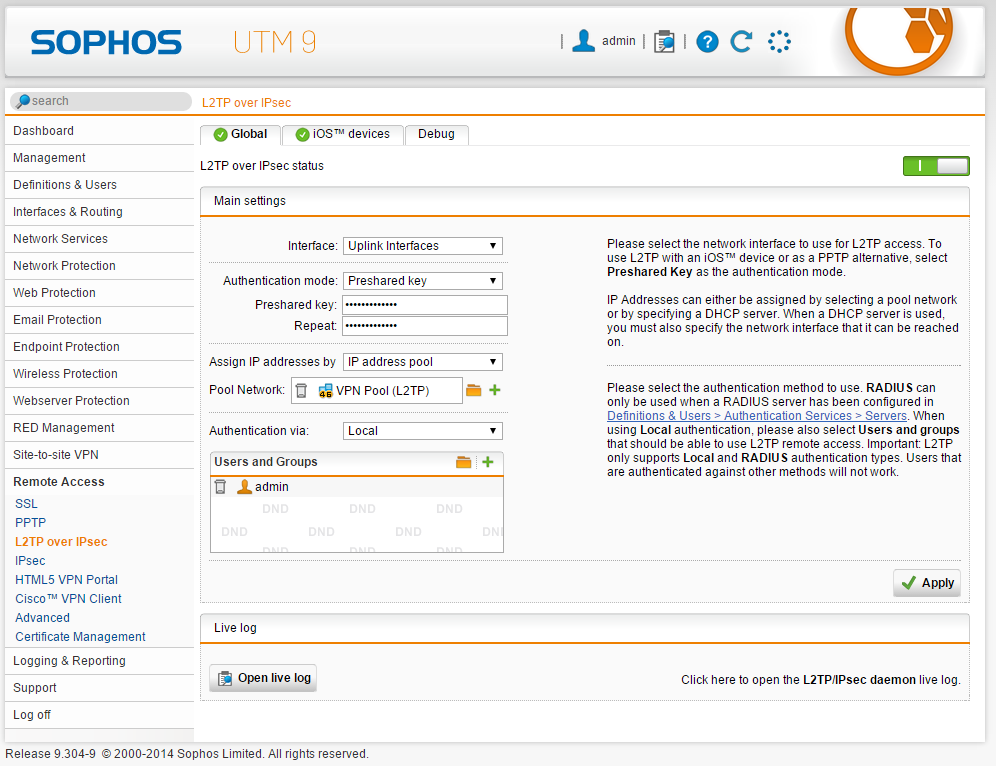
Task: Click into the search box
Action: coord(101,101)
